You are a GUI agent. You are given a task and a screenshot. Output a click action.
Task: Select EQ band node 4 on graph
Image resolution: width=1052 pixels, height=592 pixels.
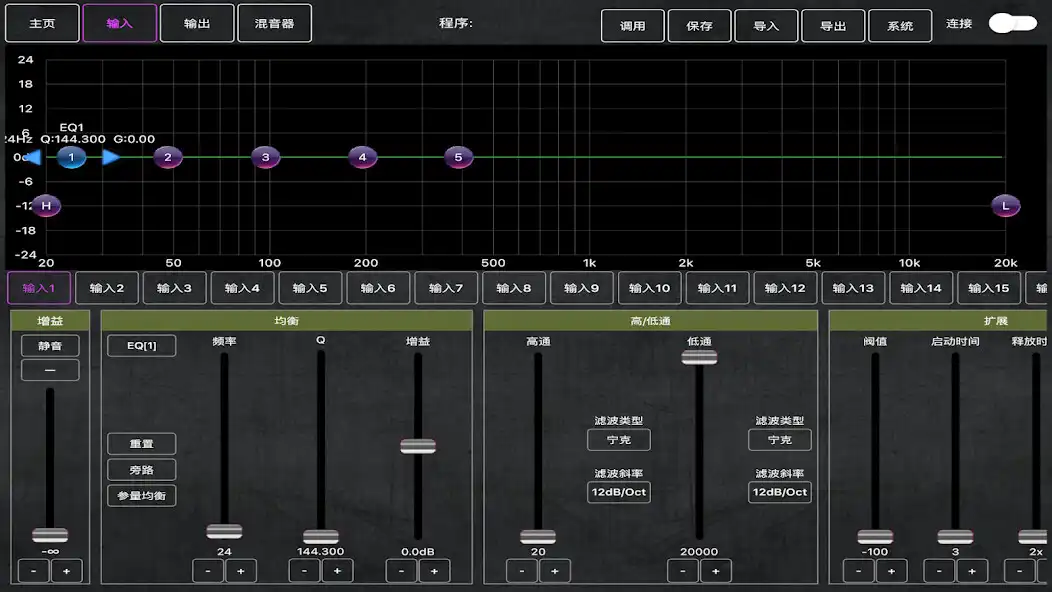(362, 157)
